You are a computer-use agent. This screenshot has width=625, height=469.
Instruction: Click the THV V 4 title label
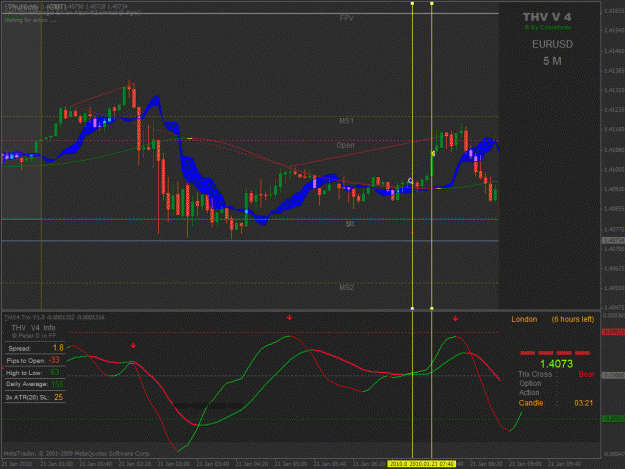547,17
